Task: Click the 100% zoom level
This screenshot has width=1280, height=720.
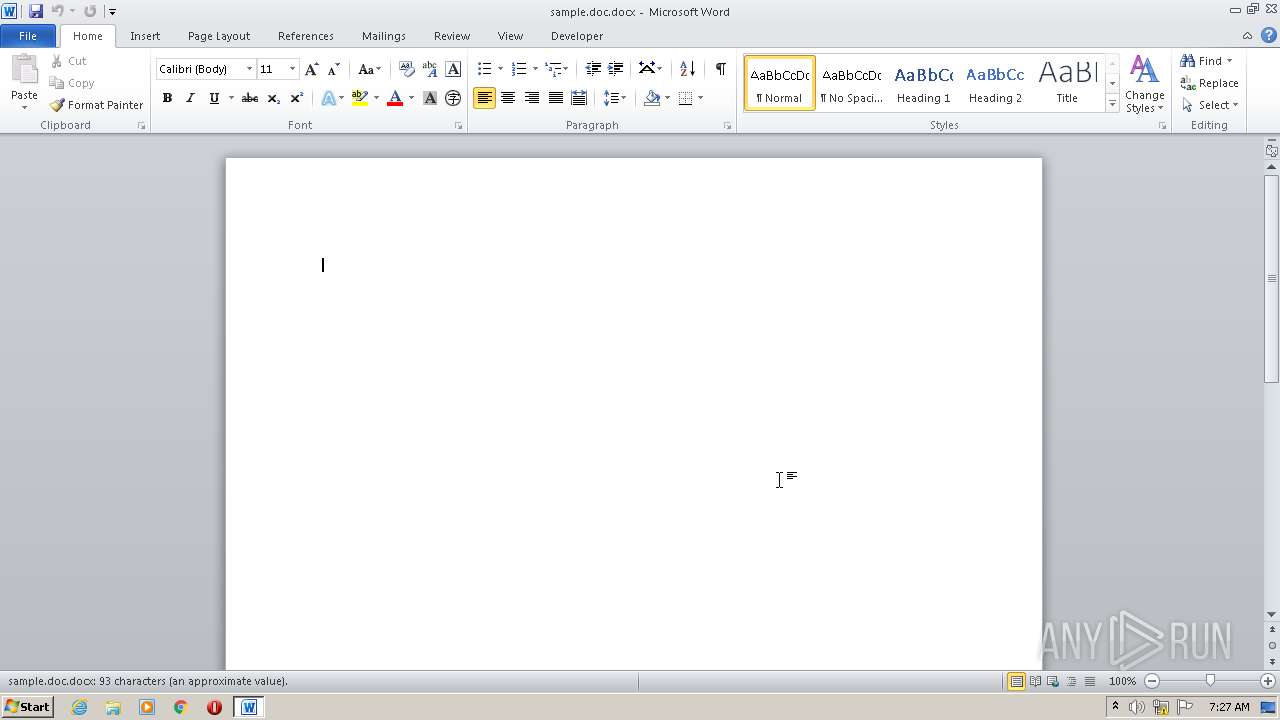Action: (1122, 681)
